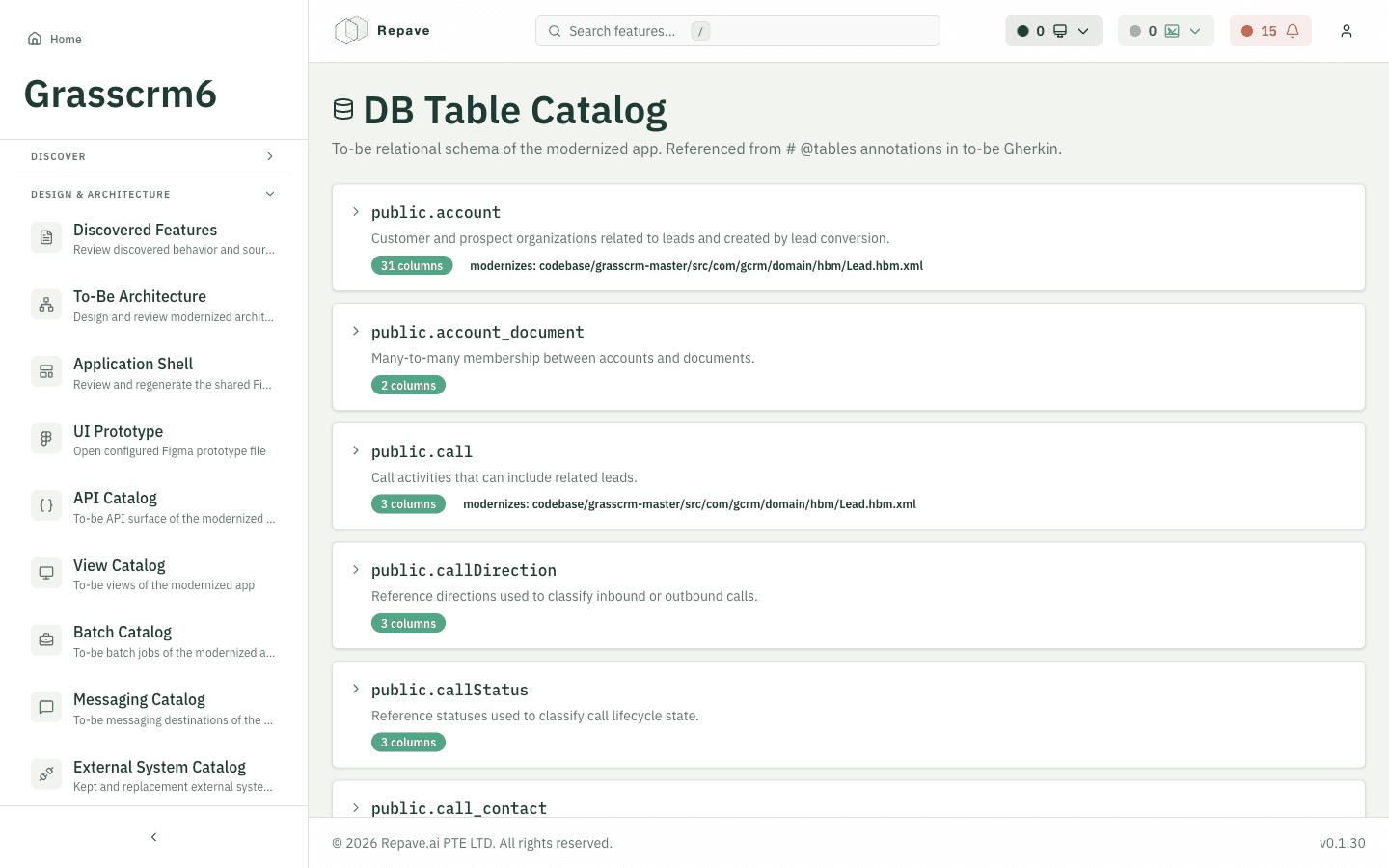The width and height of the screenshot is (1389, 868).
Task: Open API Catalog braces icon
Action: click(46, 505)
